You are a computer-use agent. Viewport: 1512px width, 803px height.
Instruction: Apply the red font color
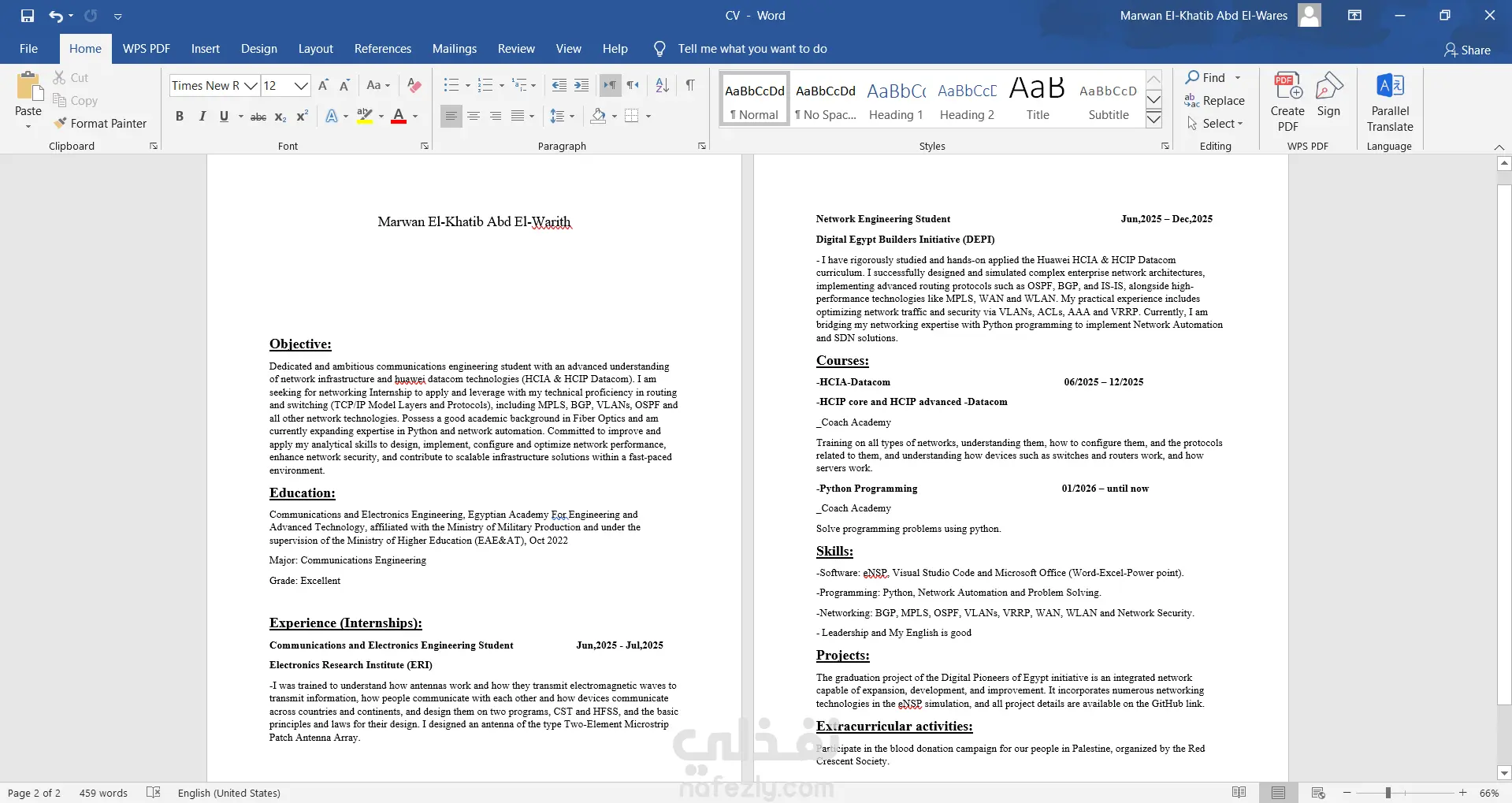click(399, 117)
